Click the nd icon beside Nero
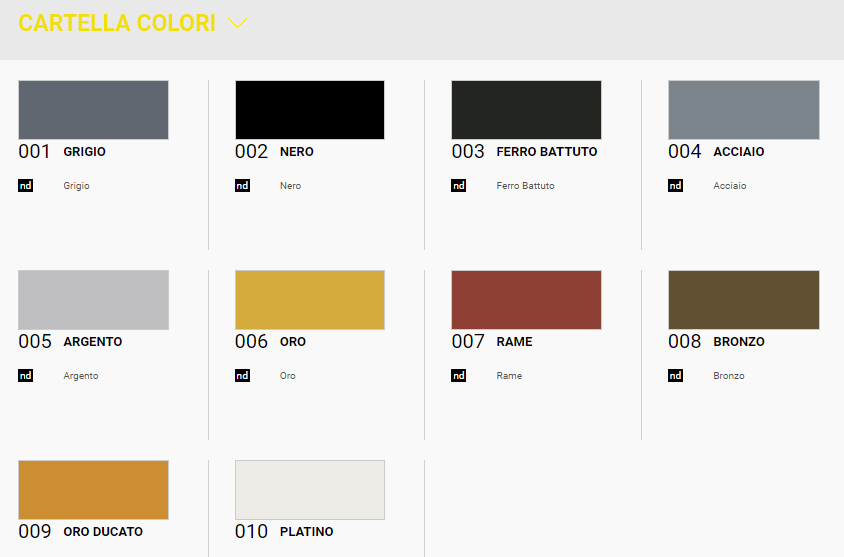This screenshot has width=844, height=557. tap(242, 186)
